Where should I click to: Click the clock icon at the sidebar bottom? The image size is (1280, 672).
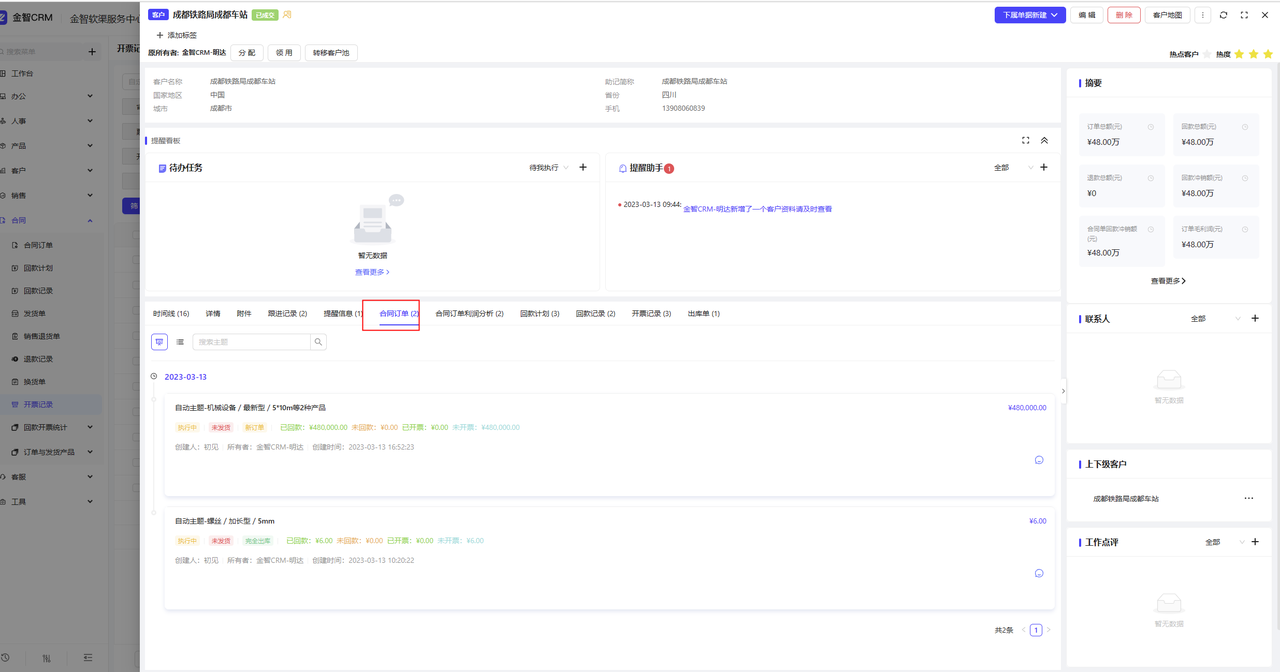(5, 658)
